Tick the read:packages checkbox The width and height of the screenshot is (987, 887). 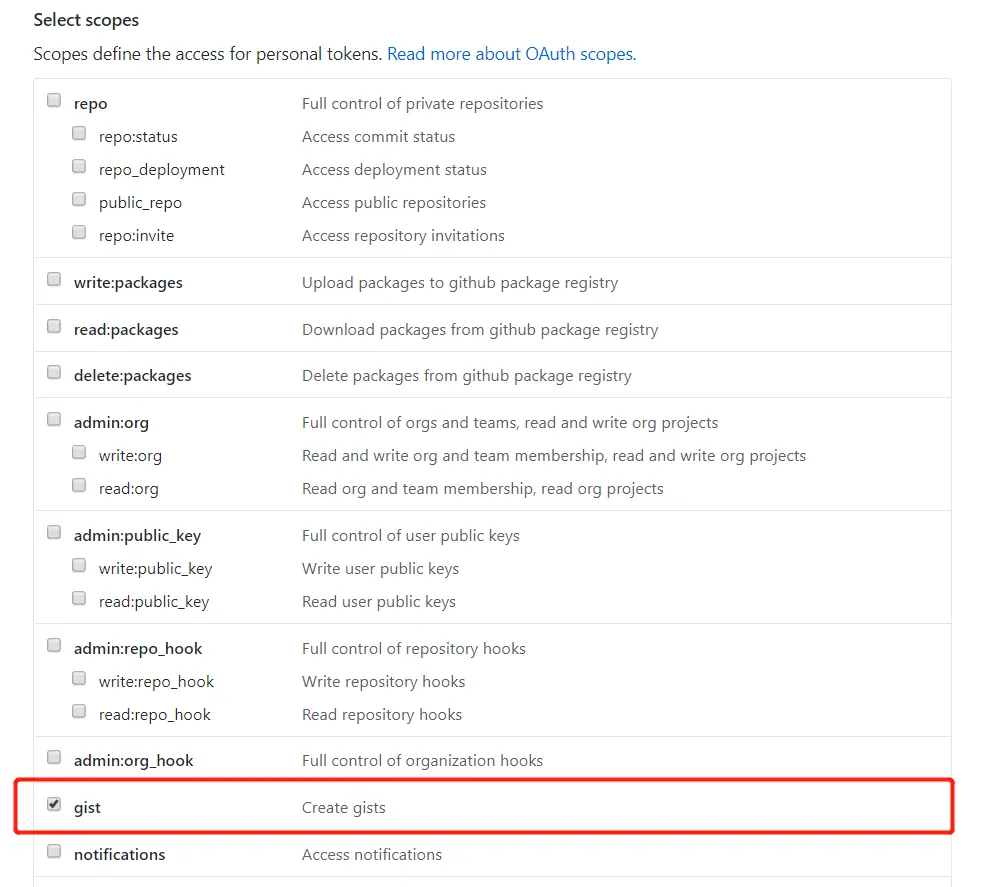click(54, 326)
